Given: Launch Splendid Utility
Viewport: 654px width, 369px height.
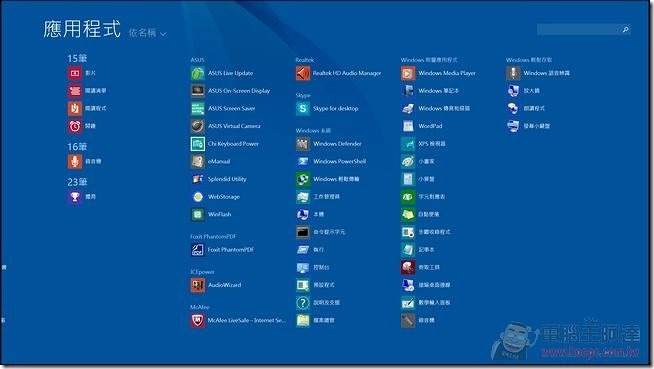Looking at the screenshot, I should (219, 179).
